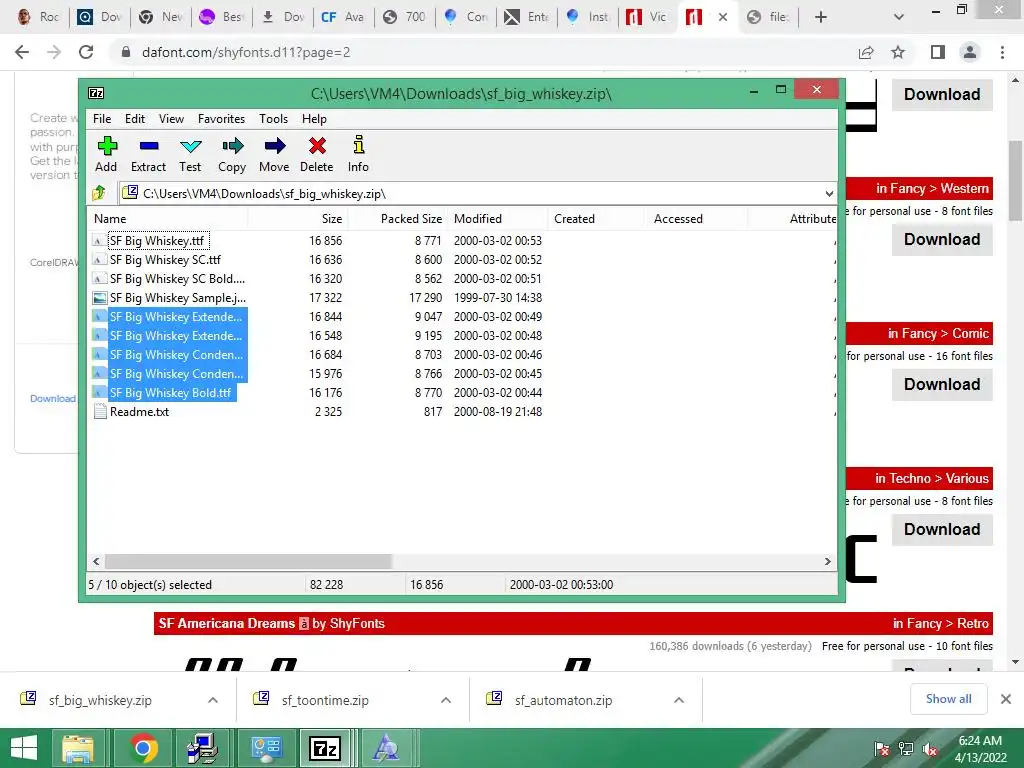Open the Chrome profile menu
Screen dimensions: 1024x768
pyautogui.click(x=970, y=52)
